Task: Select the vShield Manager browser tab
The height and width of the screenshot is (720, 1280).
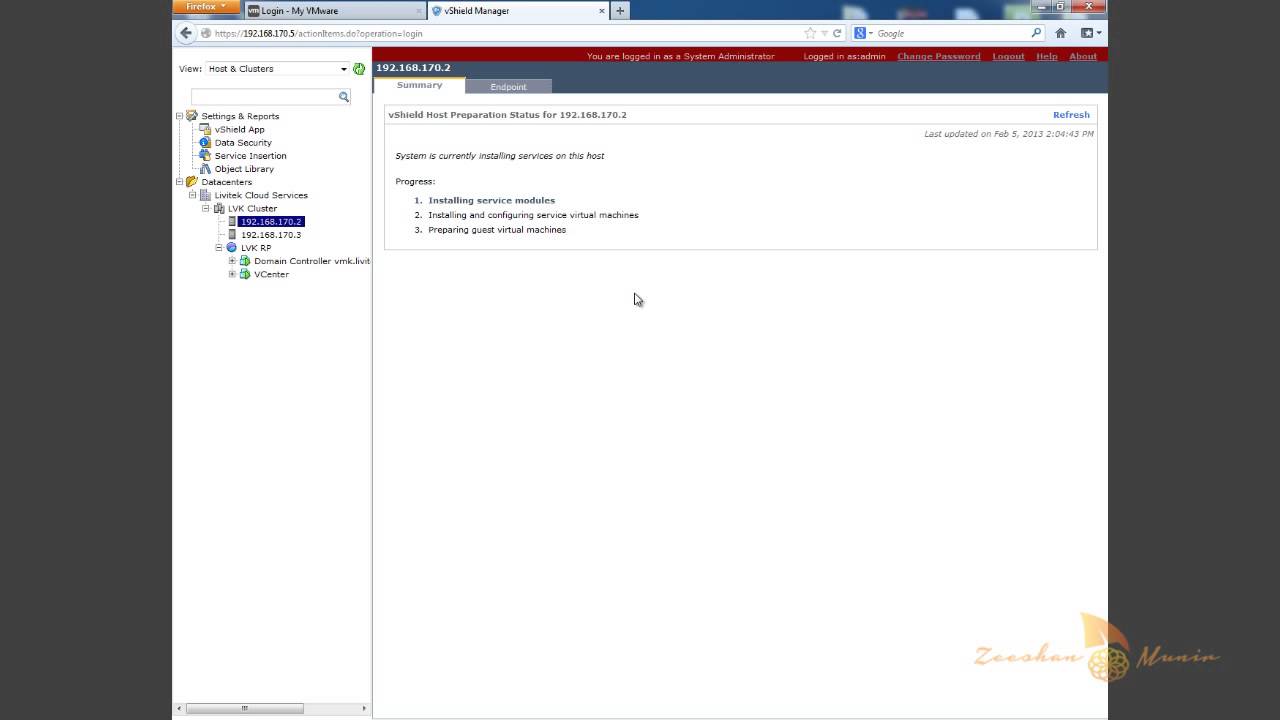Action: click(518, 11)
